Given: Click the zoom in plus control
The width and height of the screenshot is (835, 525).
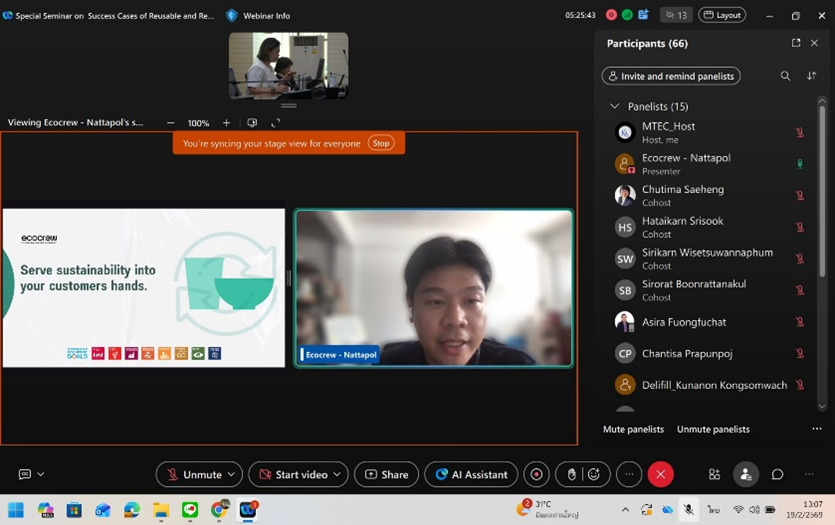Looking at the screenshot, I should (x=226, y=123).
